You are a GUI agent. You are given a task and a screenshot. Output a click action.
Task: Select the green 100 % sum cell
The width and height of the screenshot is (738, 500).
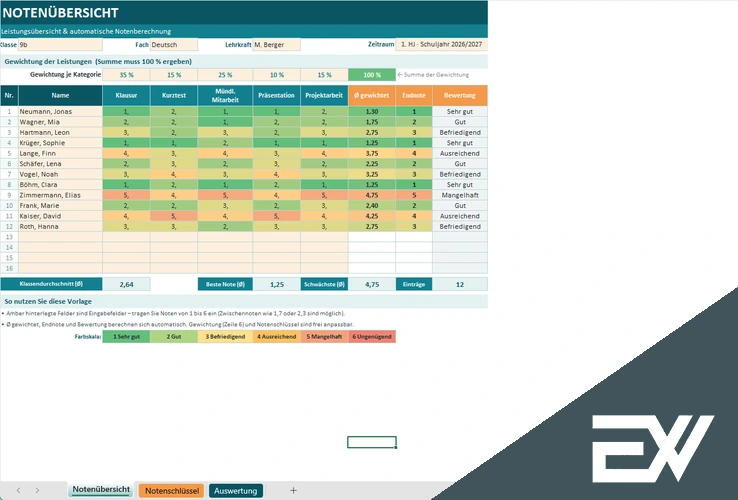coord(372,75)
